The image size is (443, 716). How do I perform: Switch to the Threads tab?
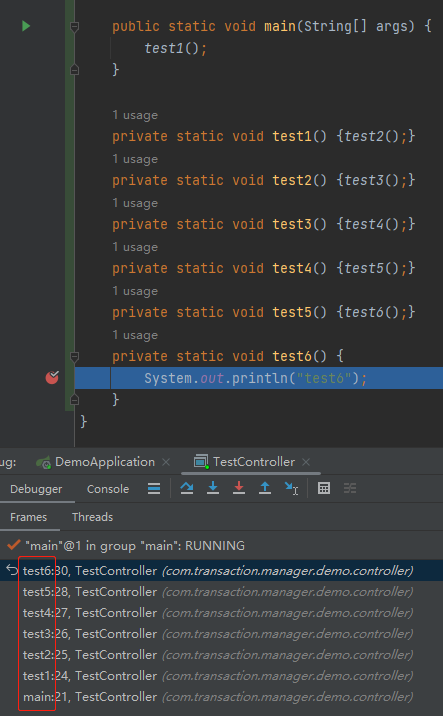[x=92, y=517]
